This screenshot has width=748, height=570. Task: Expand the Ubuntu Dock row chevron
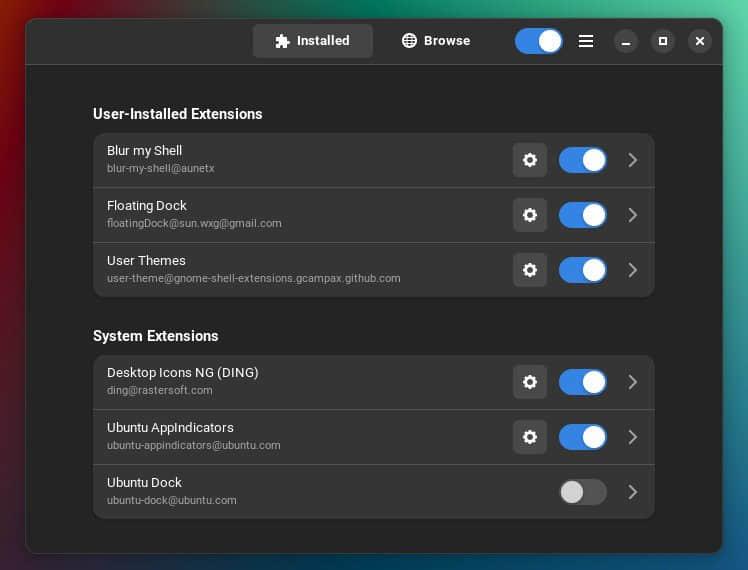click(632, 492)
